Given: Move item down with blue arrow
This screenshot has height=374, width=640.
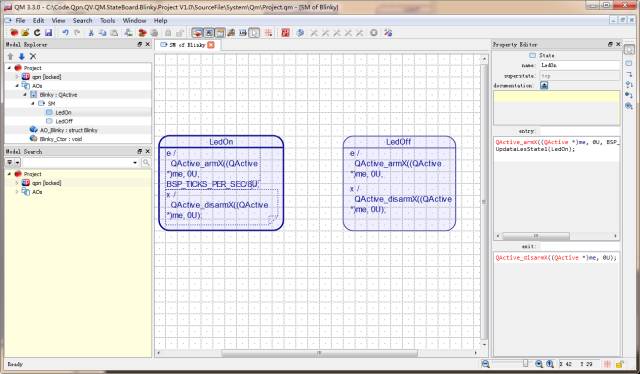Looking at the screenshot, I should click(22, 56).
